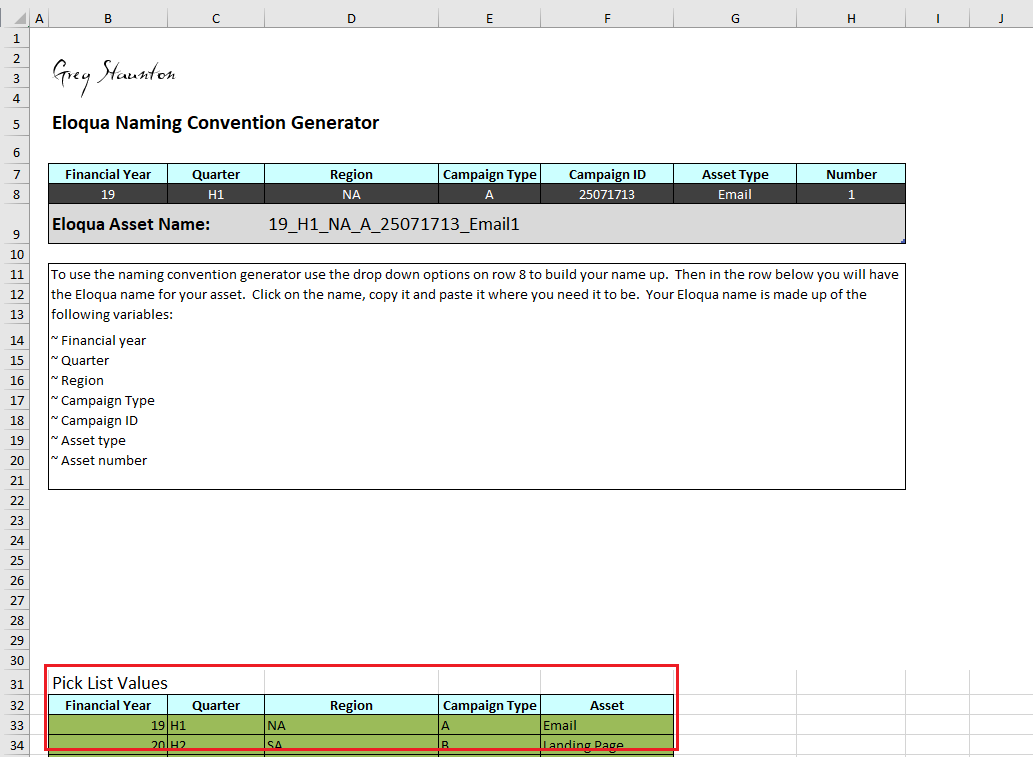Select row 22 header
This screenshot has width=1033, height=757.
[16, 500]
